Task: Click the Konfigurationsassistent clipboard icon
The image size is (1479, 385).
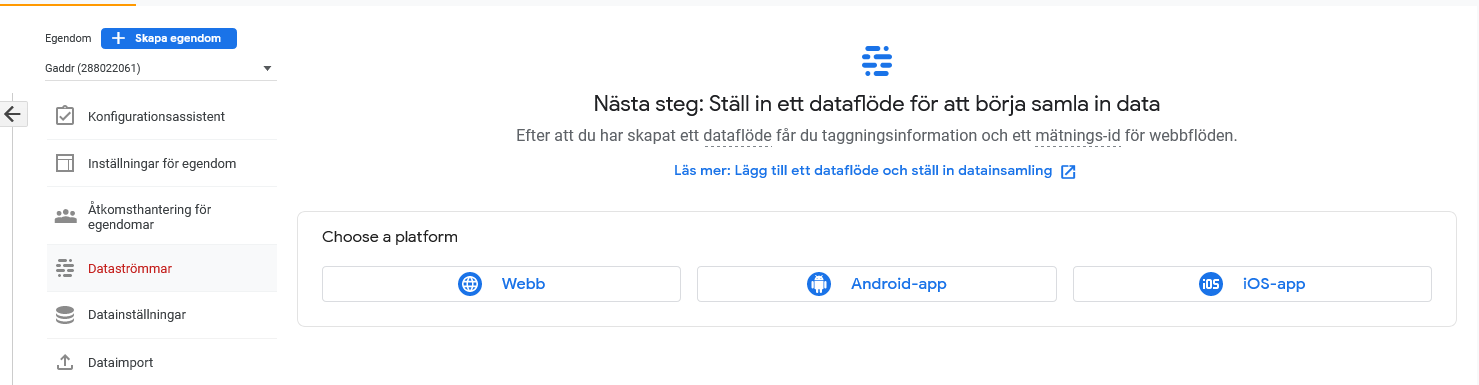Action: point(65,116)
